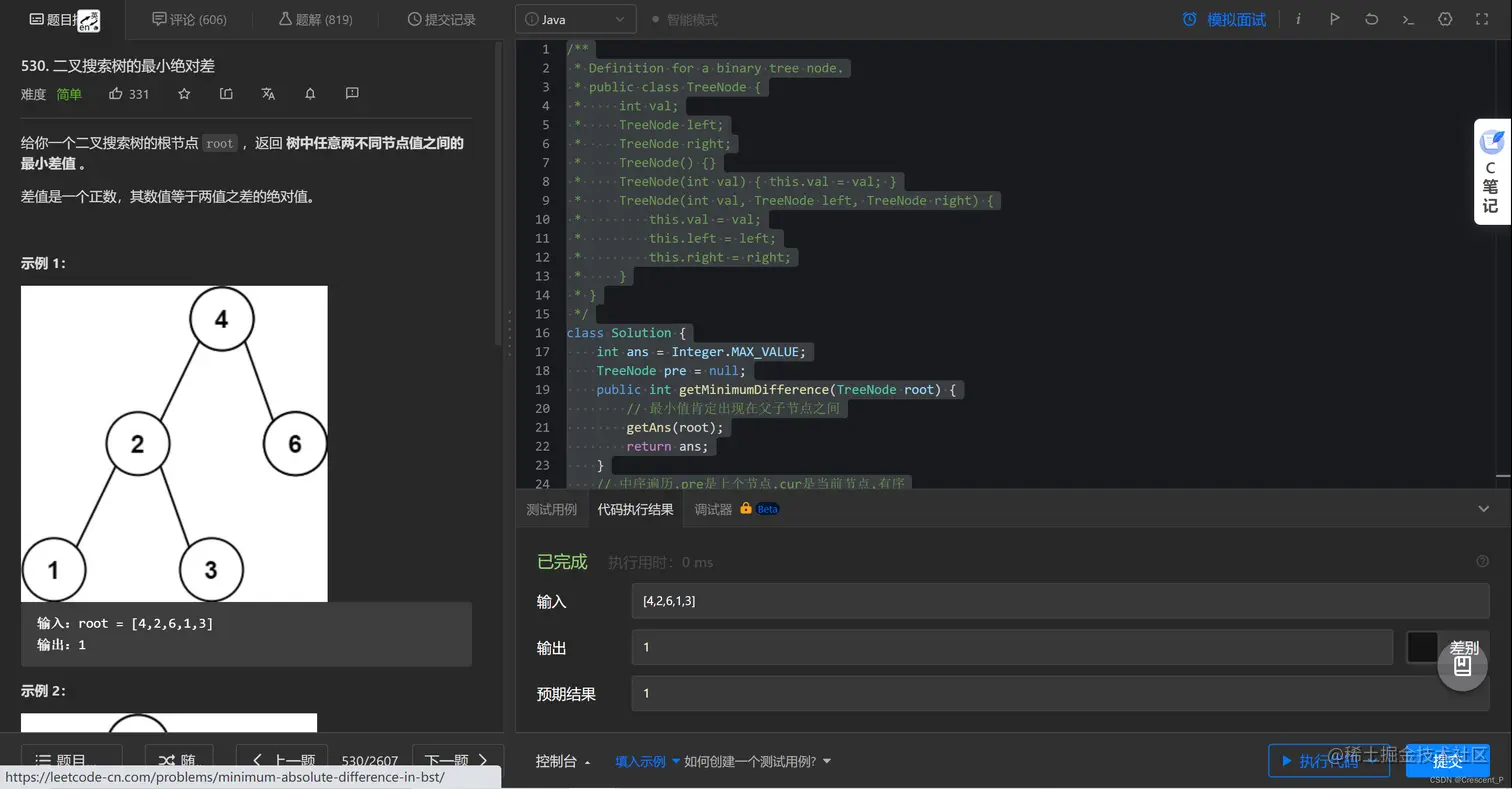The height and width of the screenshot is (789, 1512).
Task: Start 模拟面试 mock interview
Action: click(1224, 19)
